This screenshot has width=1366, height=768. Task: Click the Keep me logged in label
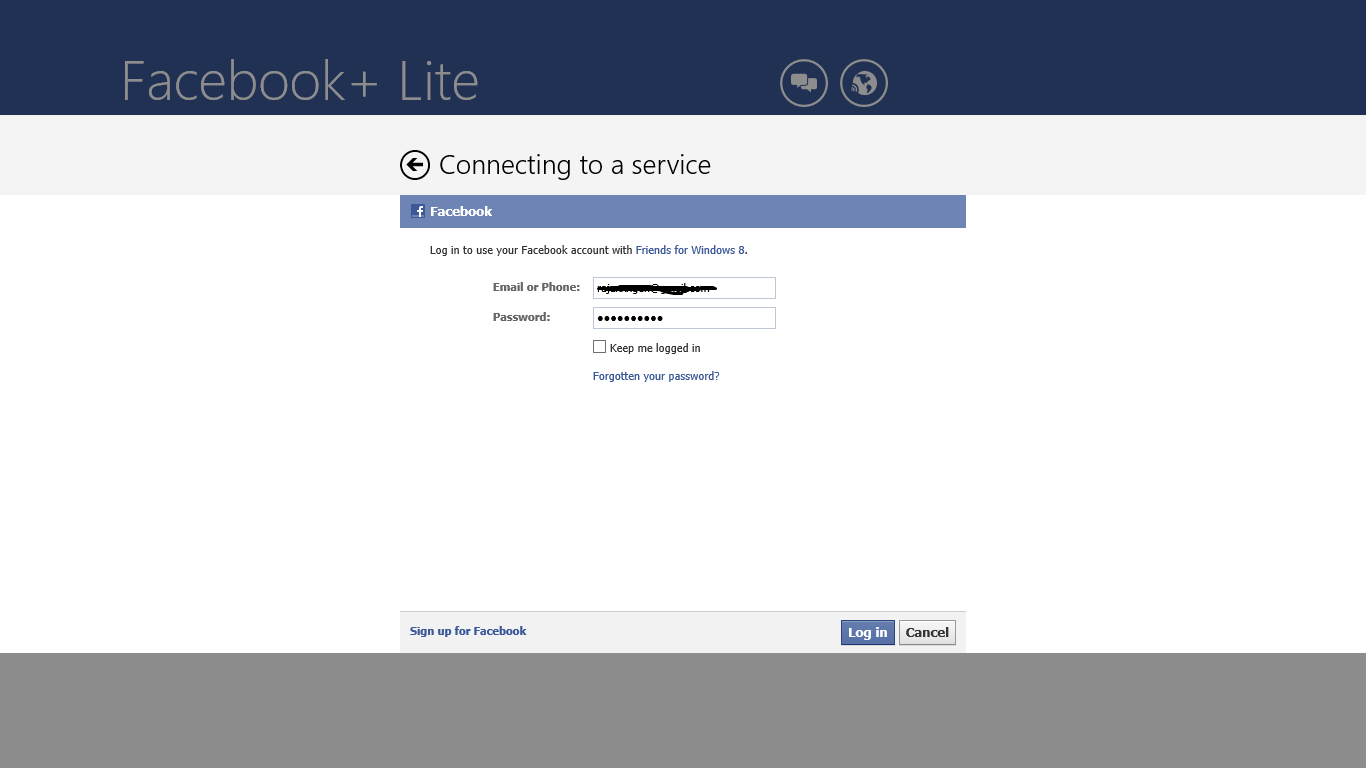point(655,348)
